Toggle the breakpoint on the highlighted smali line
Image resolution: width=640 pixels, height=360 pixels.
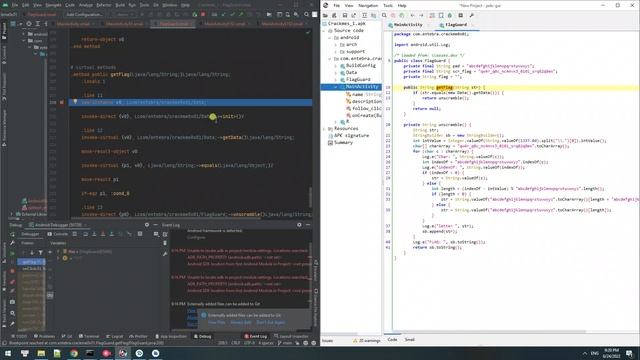tap(62, 102)
